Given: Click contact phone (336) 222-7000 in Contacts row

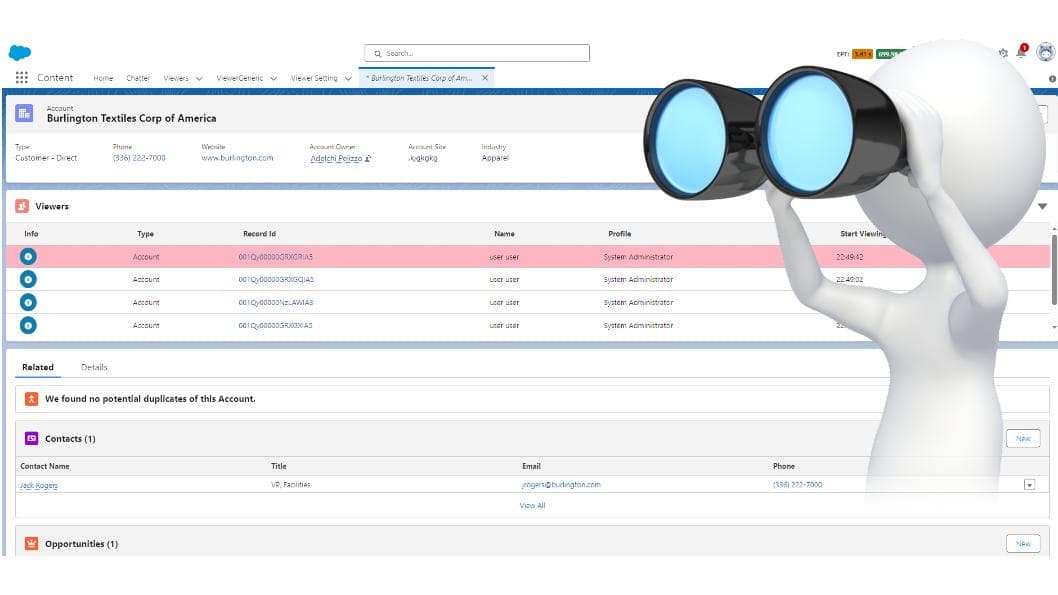Looking at the screenshot, I should [798, 484].
